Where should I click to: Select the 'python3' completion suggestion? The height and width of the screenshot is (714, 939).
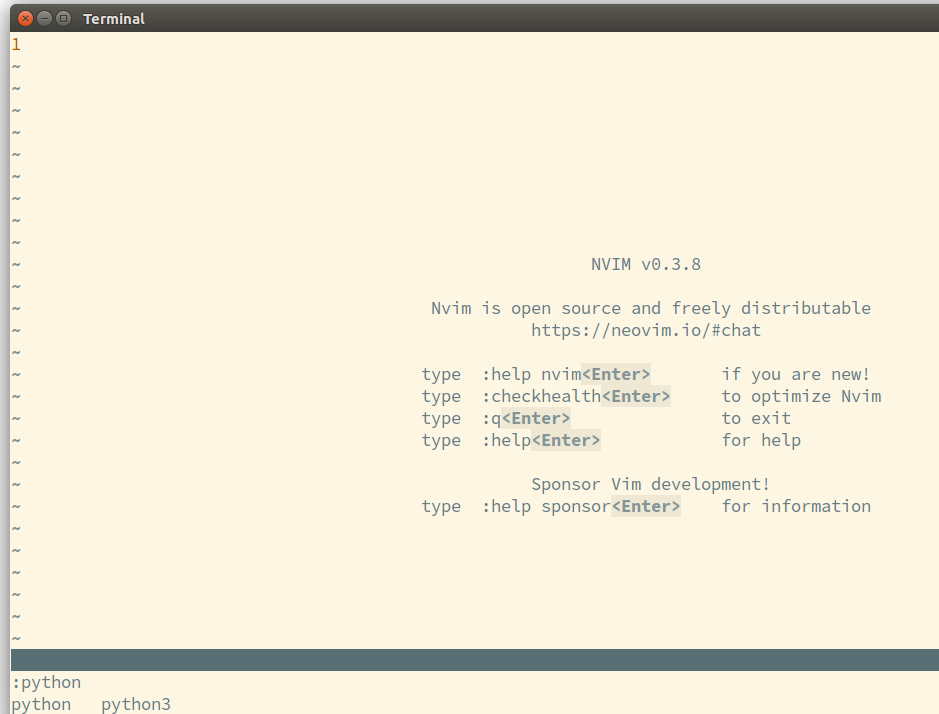136,704
